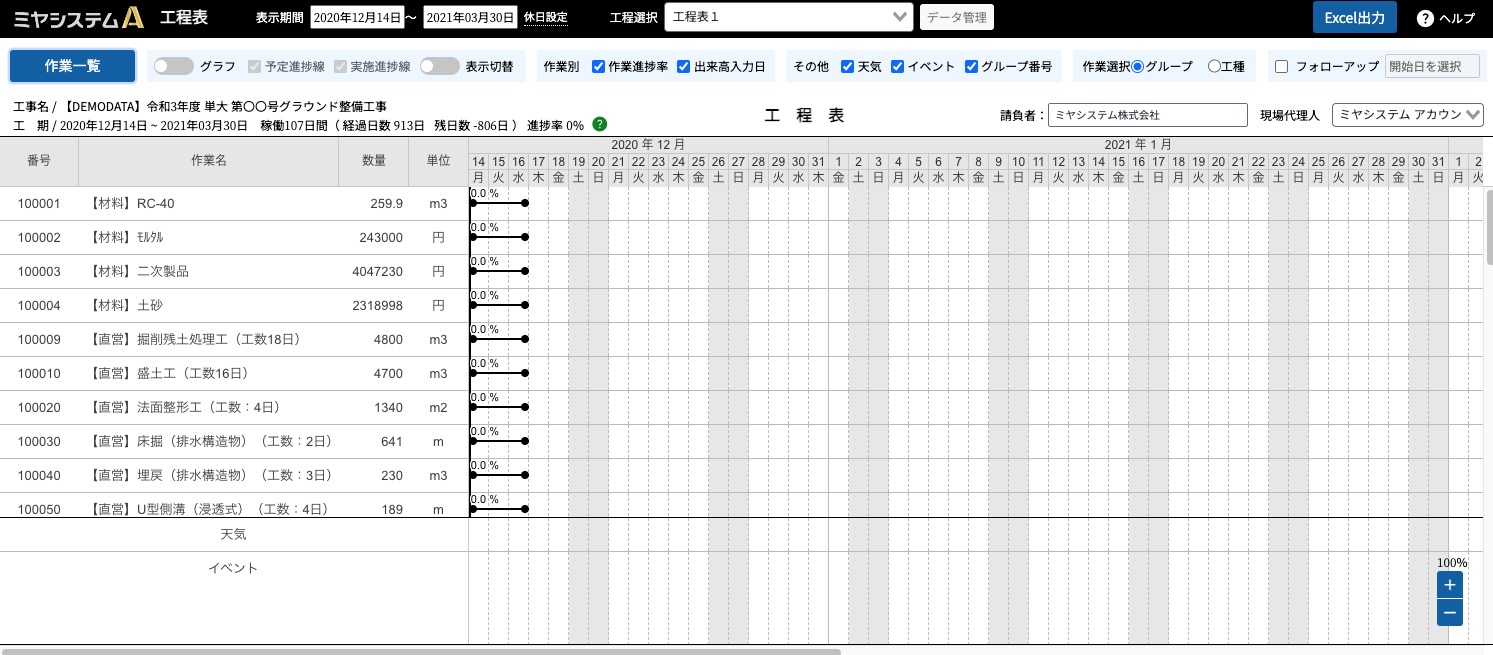
Task: Click the 番号 column header
Action: [x=39, y=161]
